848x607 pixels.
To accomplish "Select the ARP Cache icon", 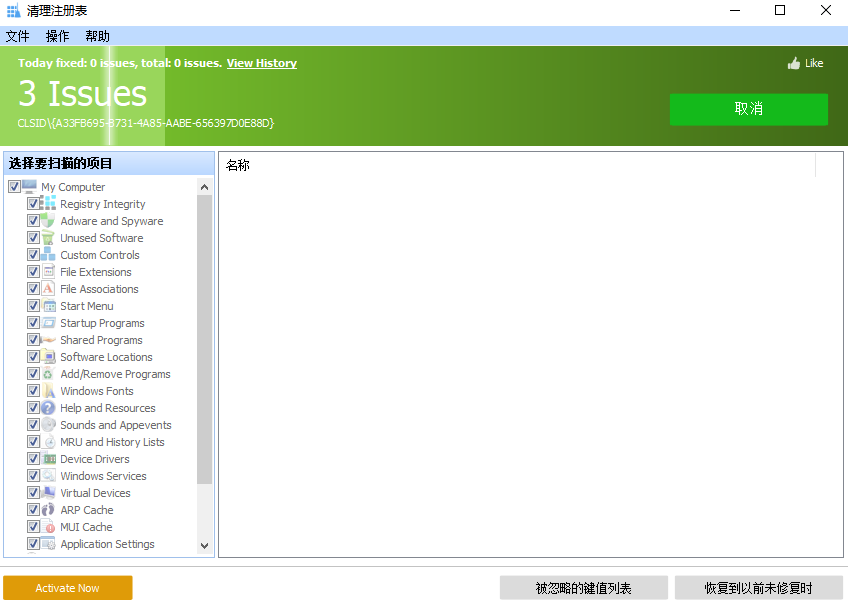I will (48, 509).
